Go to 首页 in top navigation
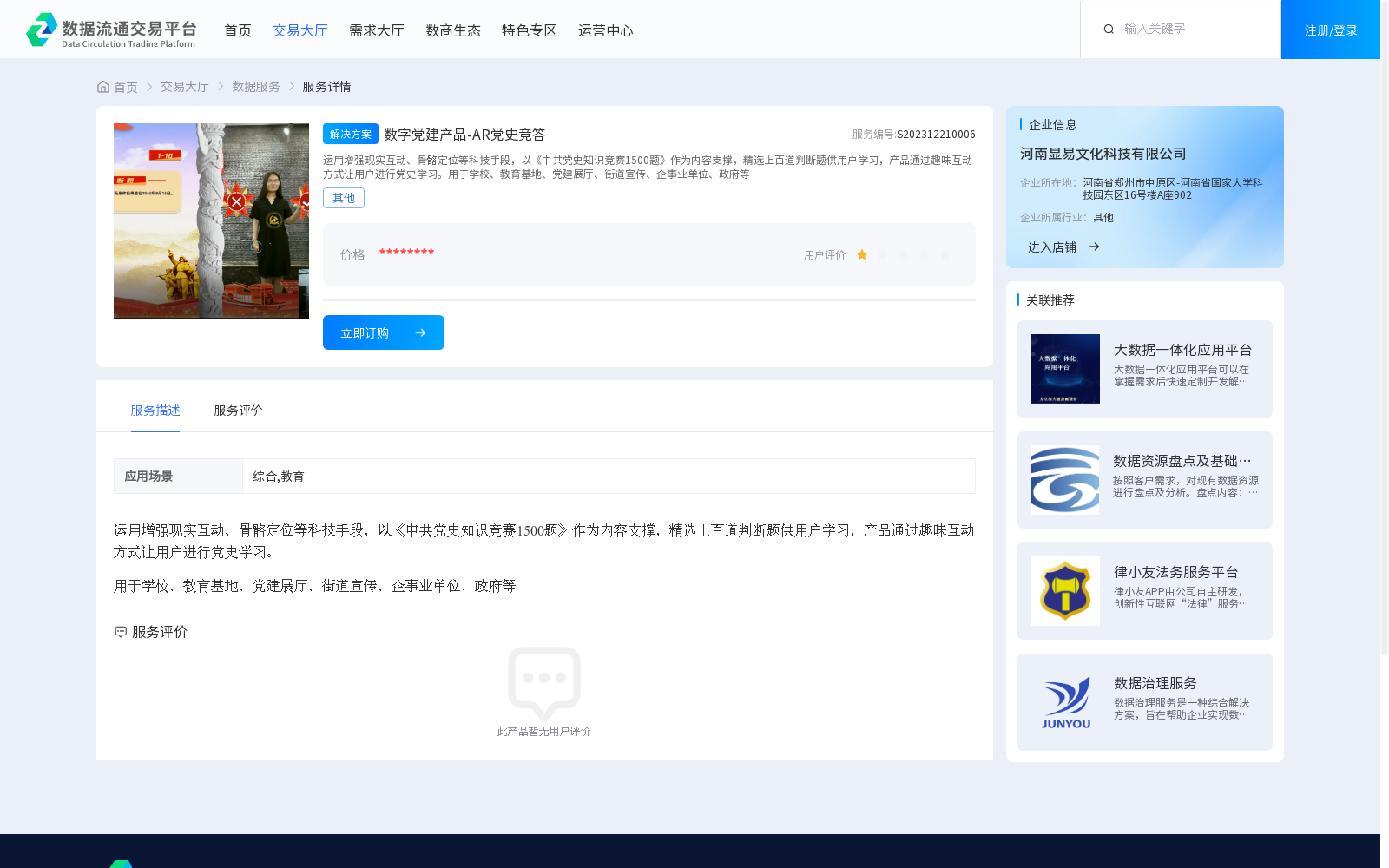Image resolution: width=1389 pixels, height=868 pixels. point(238,30)
